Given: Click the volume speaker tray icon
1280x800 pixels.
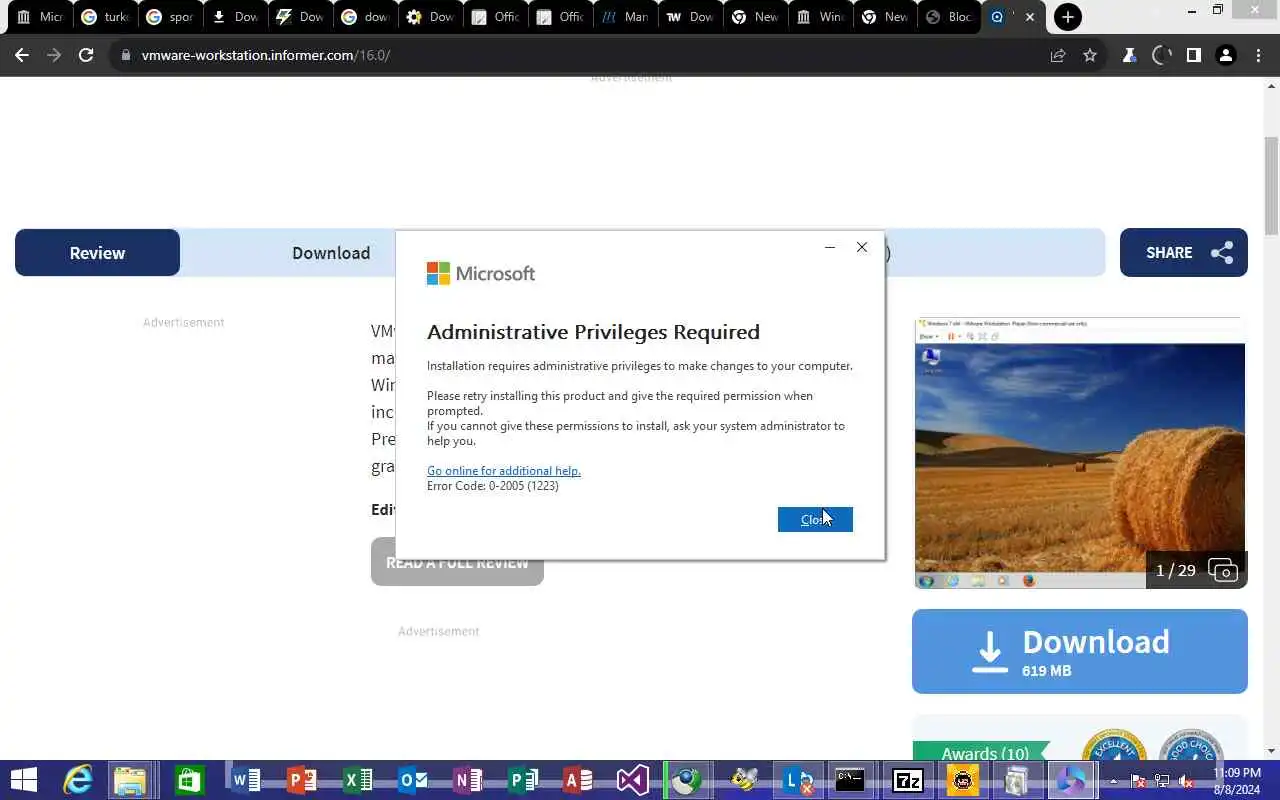Looking at the screenshot, I should point(1185,780).
